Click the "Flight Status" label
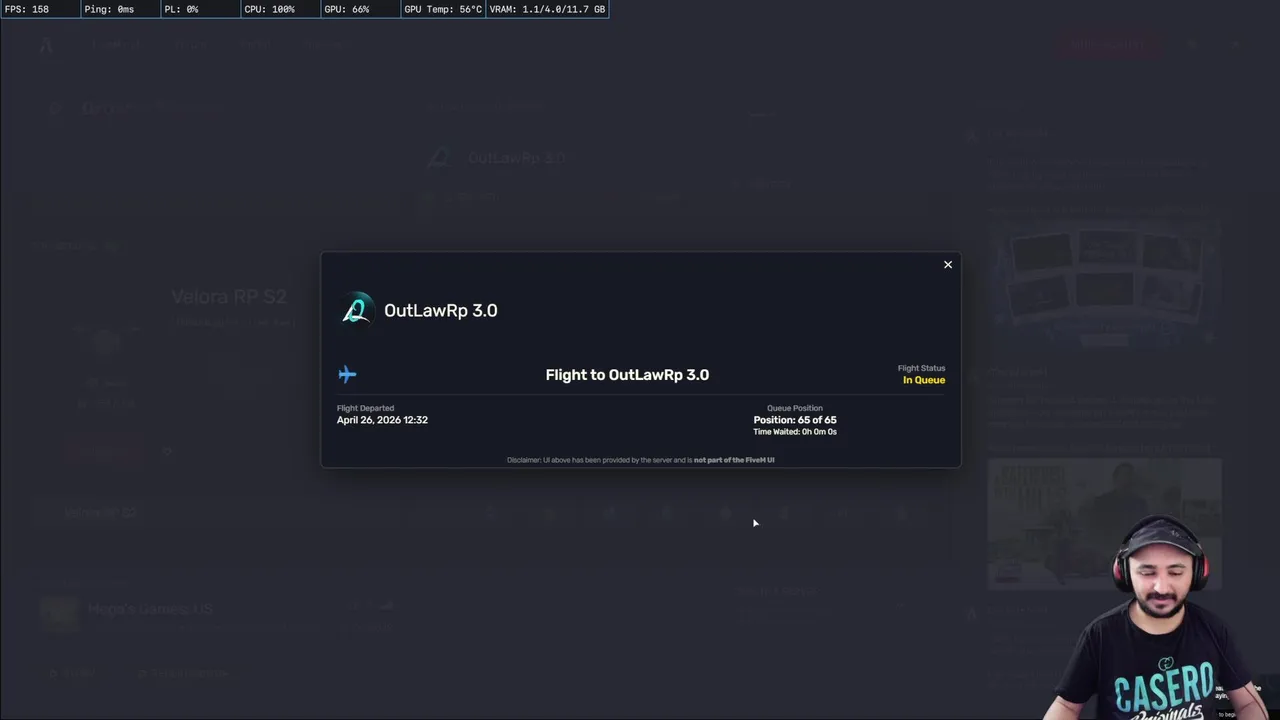Image resolution: width=1280 pixels, height=720 pixels. pos(921,368)
